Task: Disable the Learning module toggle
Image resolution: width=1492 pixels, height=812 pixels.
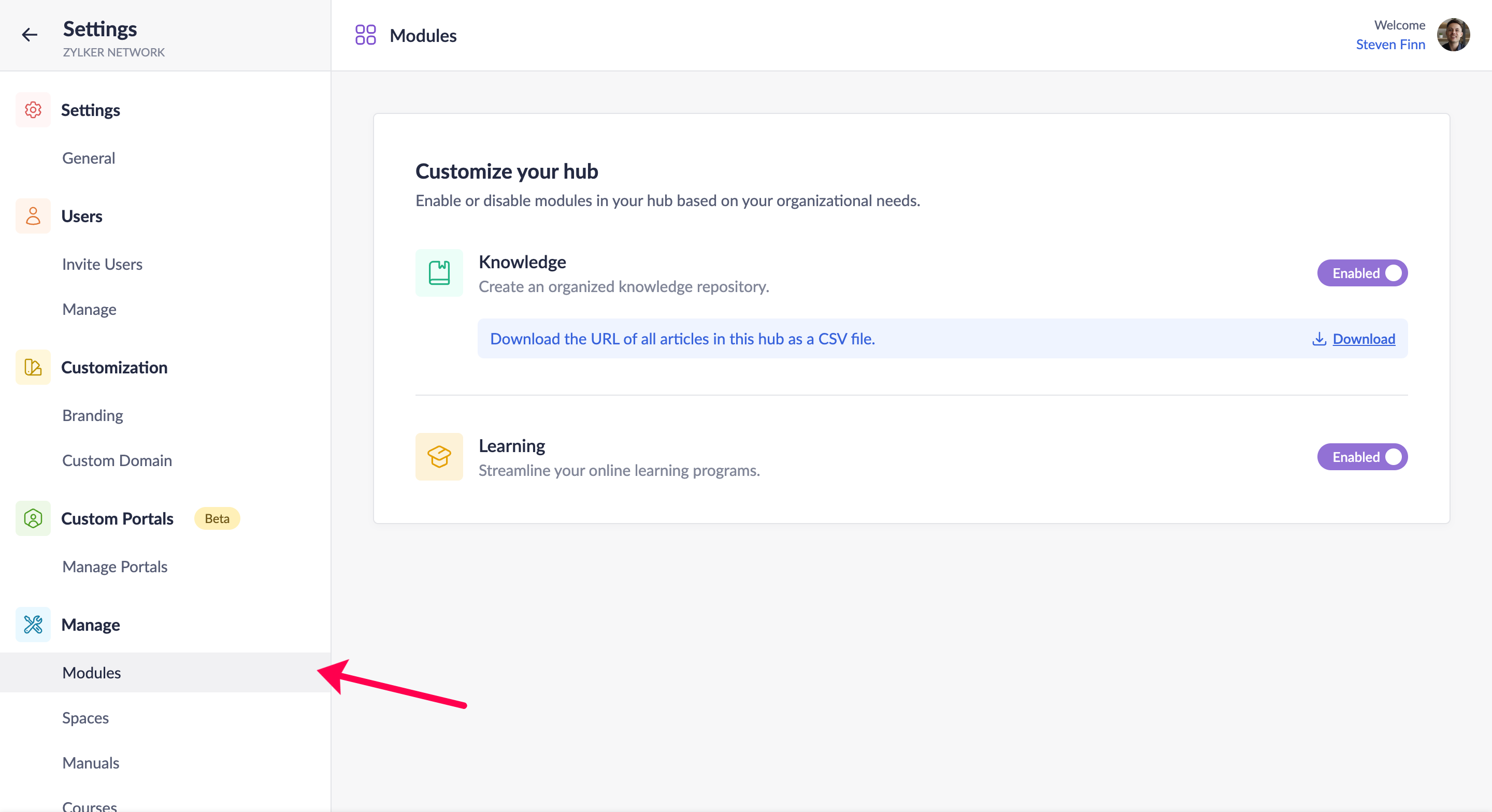Action: [1362, 457]
